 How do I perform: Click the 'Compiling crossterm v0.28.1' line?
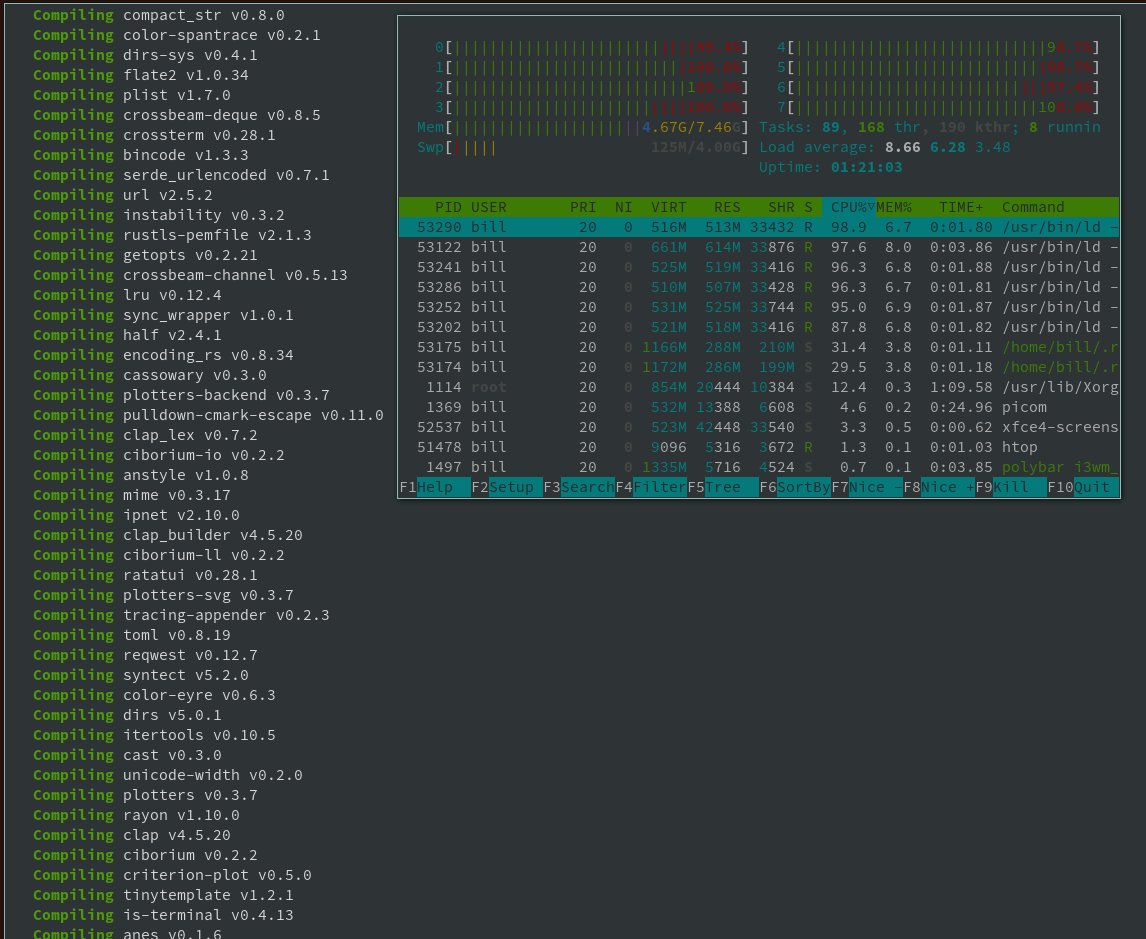pyautogui.click(x=154, y=135)
